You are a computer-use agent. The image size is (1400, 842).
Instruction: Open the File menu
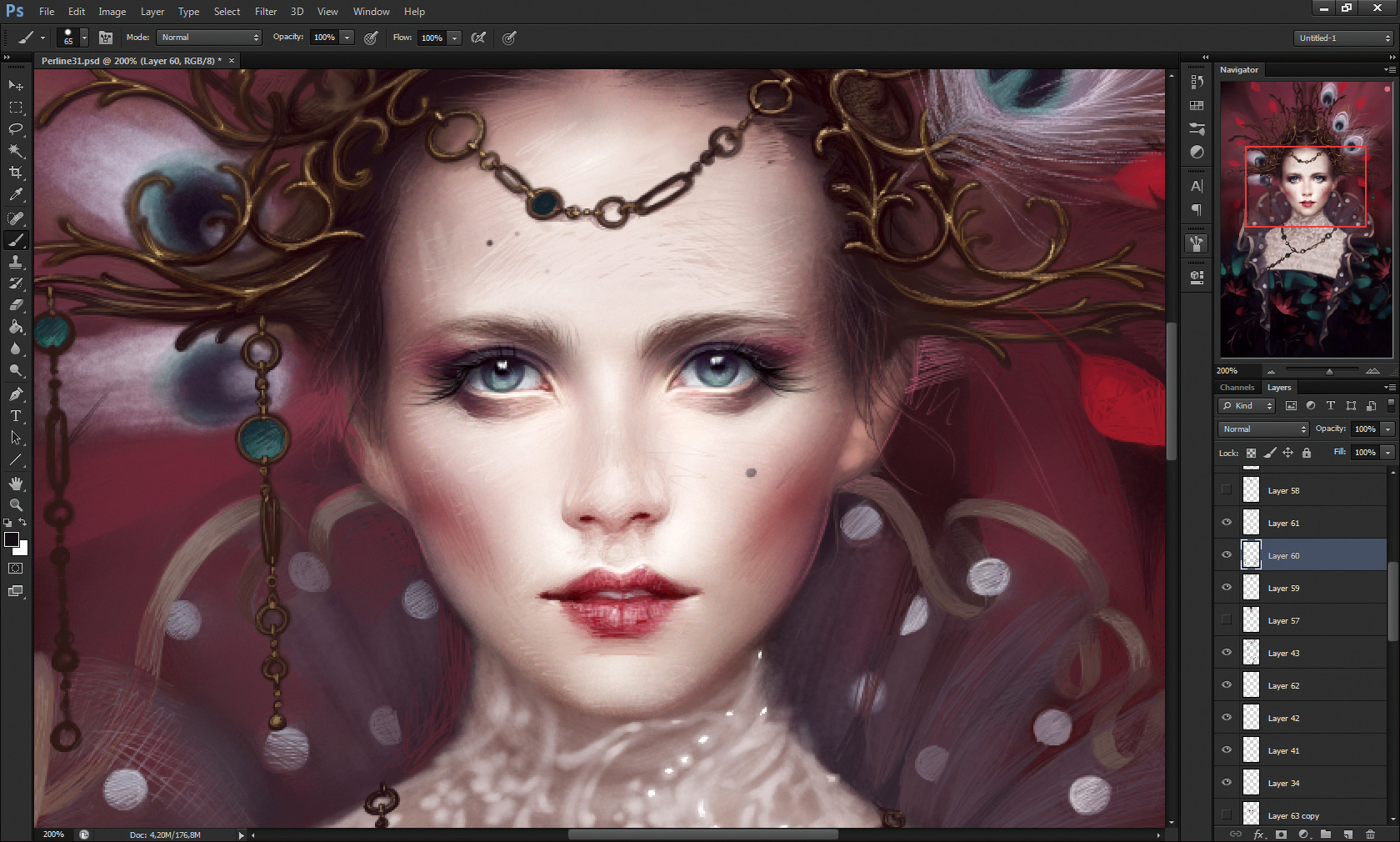click(47, 12)
